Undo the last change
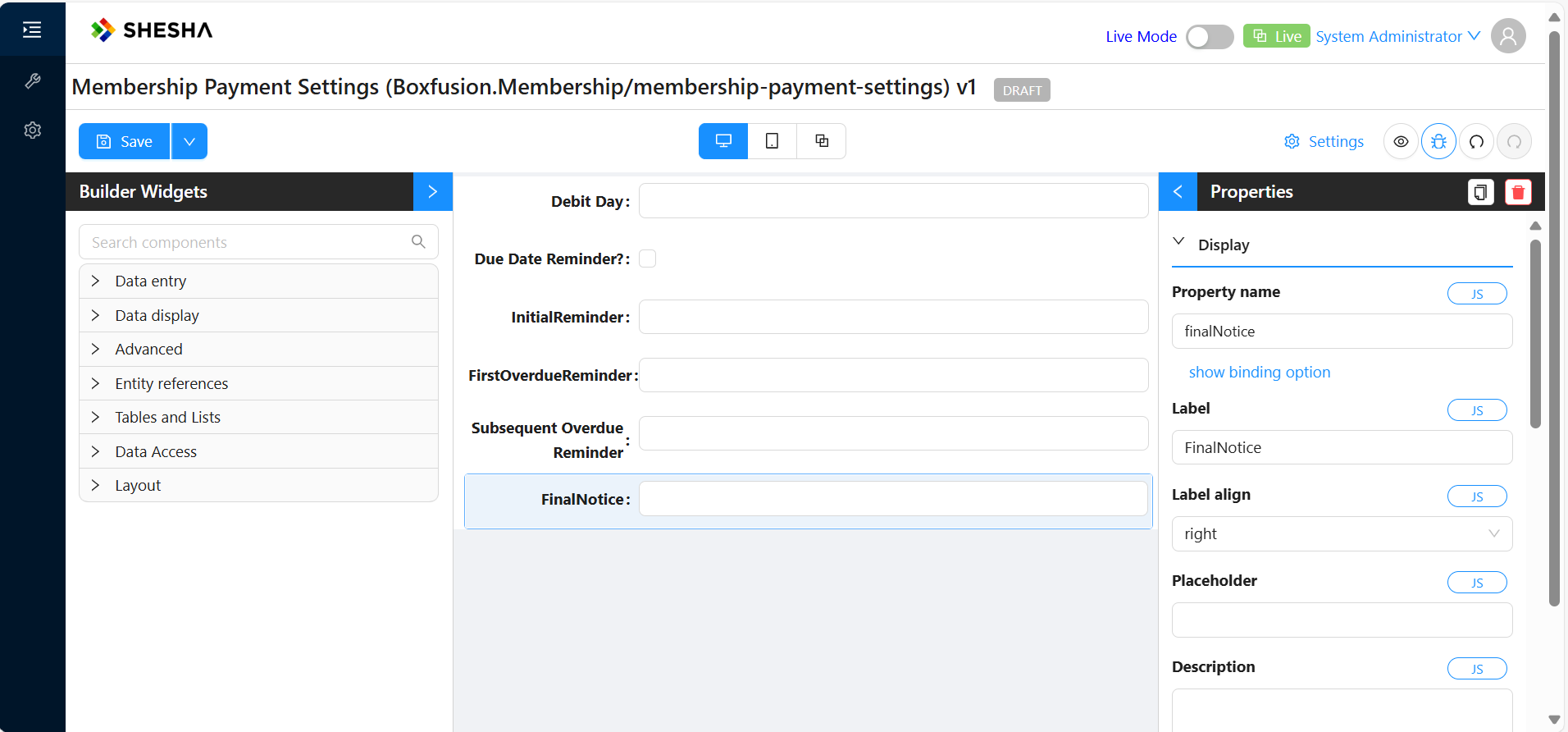Viewport: 1568px width, 732px height. [x=1476, y=141]
